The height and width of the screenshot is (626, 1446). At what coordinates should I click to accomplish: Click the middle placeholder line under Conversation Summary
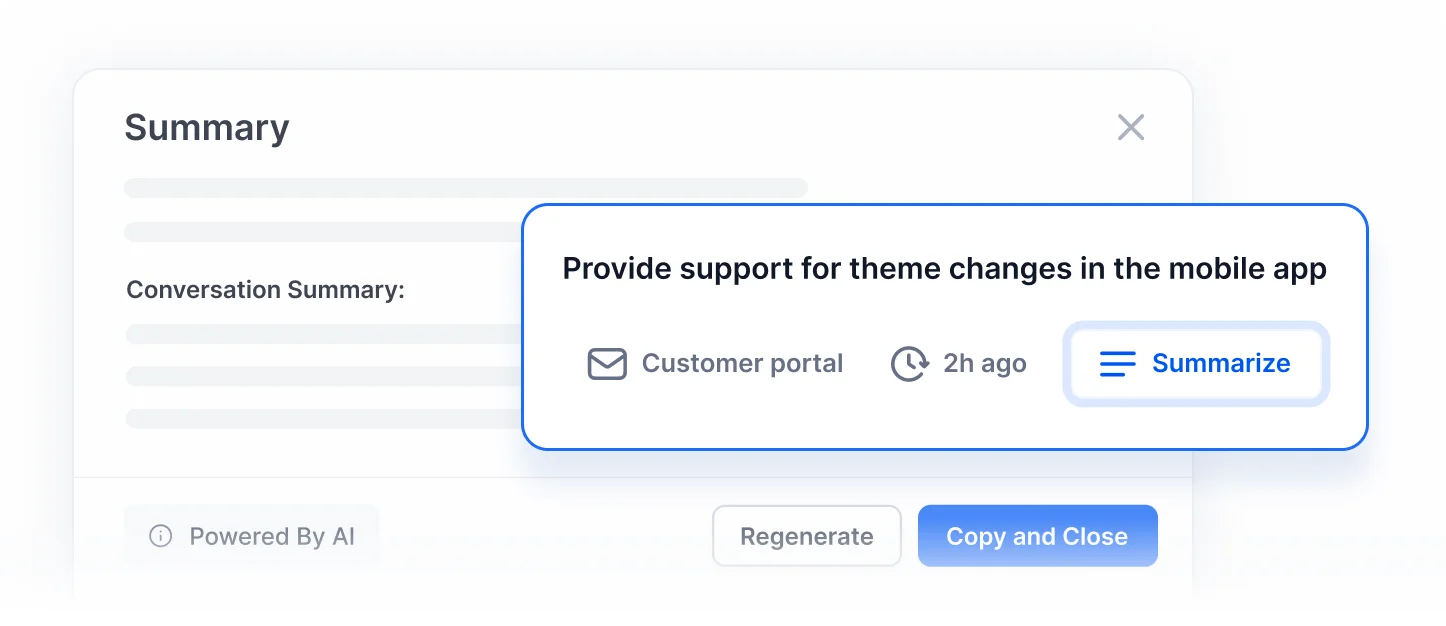click(x=323, y=376)
